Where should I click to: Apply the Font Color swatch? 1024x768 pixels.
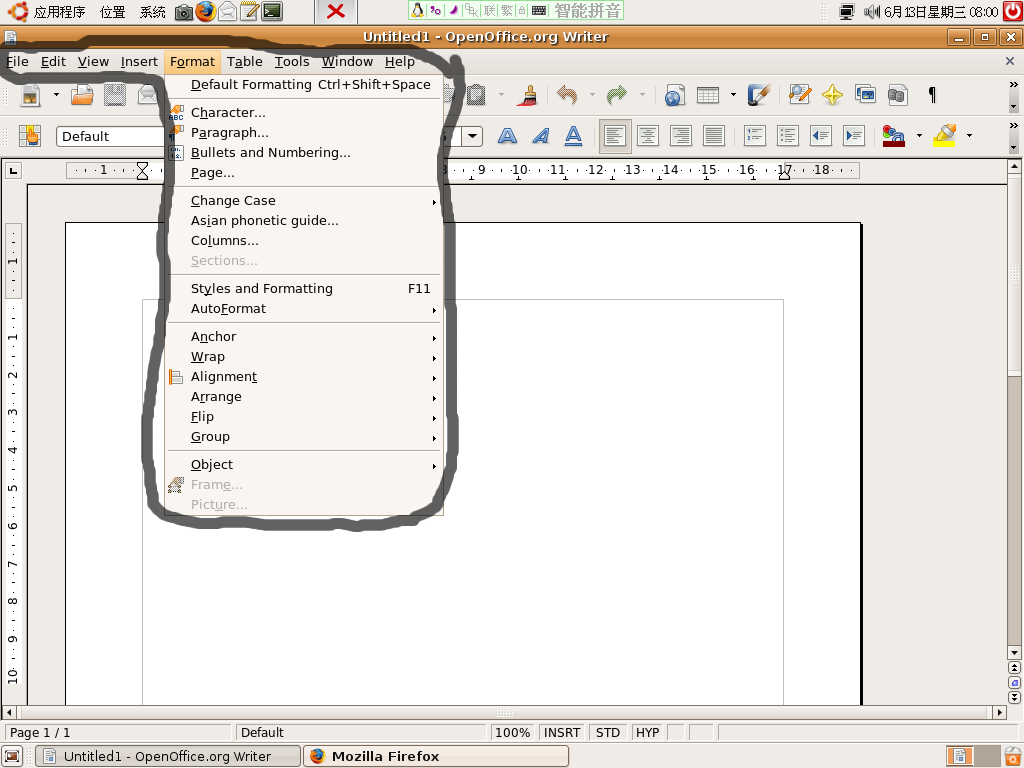(x=894, y=136)
